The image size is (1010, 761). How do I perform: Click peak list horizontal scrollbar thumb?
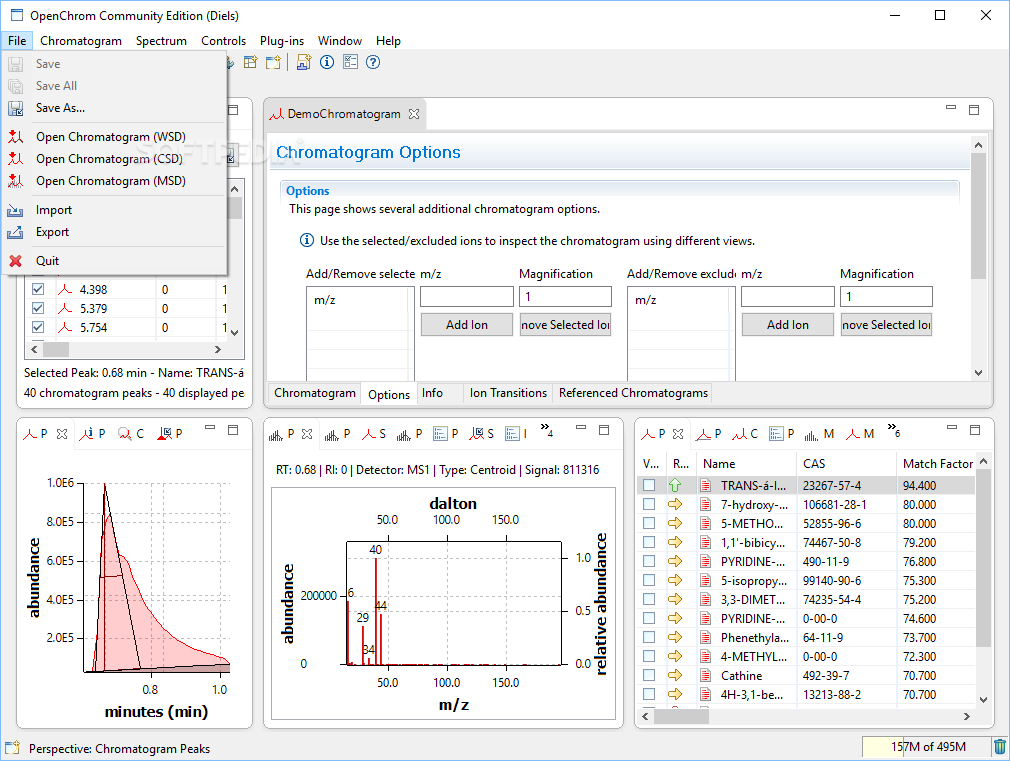[55, 349]
